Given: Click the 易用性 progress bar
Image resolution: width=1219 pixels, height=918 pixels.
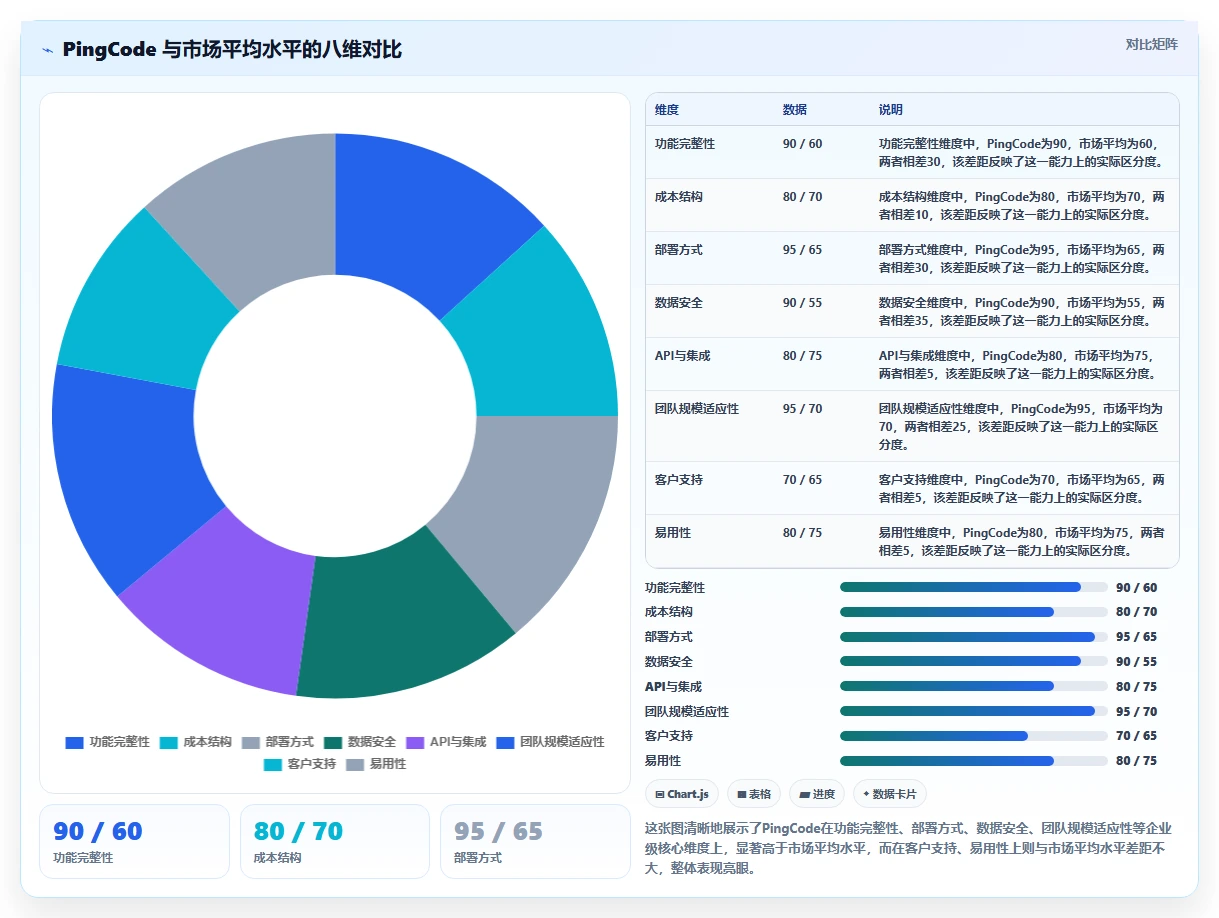Looking at the screenshot, I should point(974,761).
